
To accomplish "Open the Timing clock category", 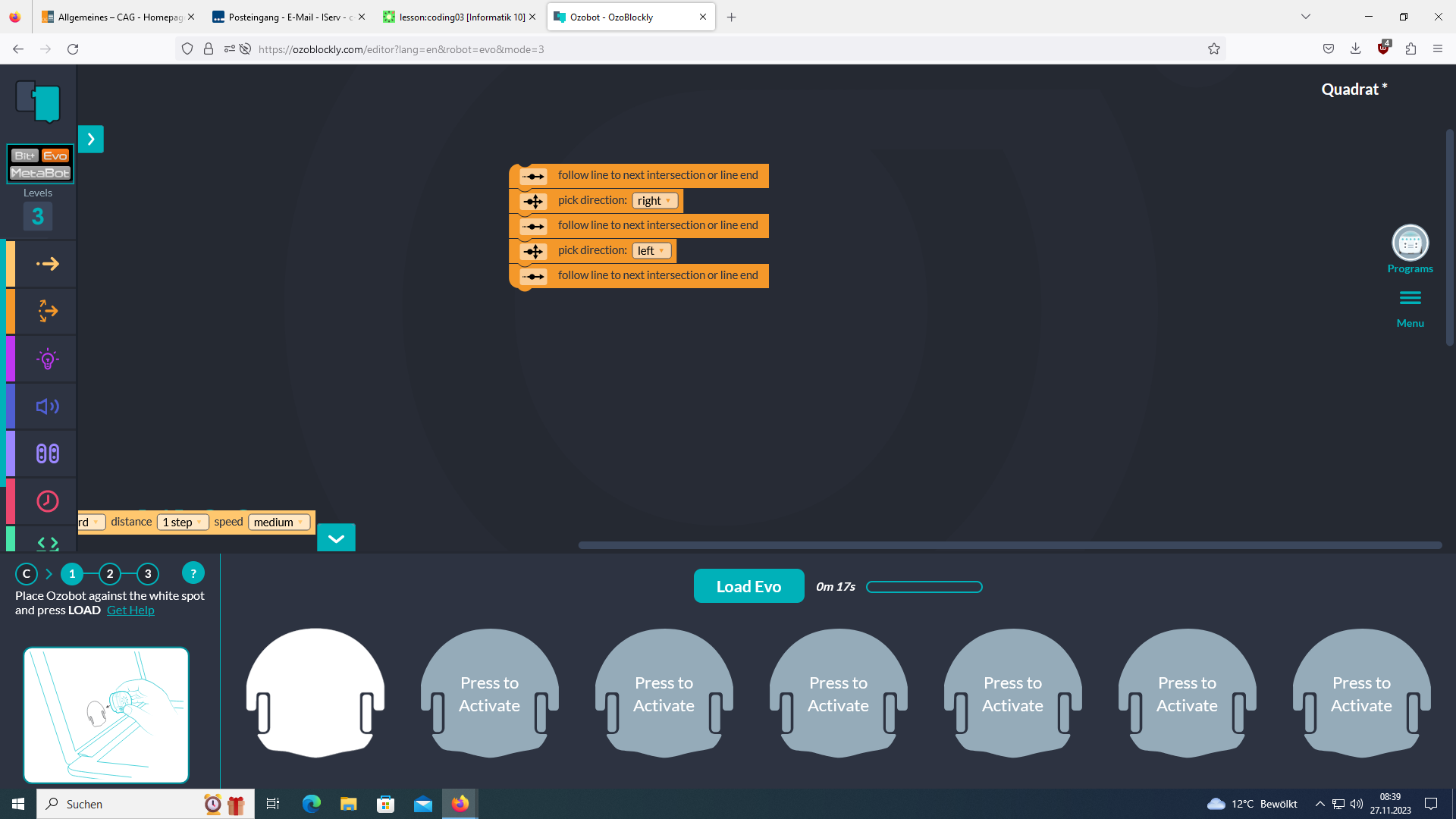I will pyautogui.click(x=47, y=501).
